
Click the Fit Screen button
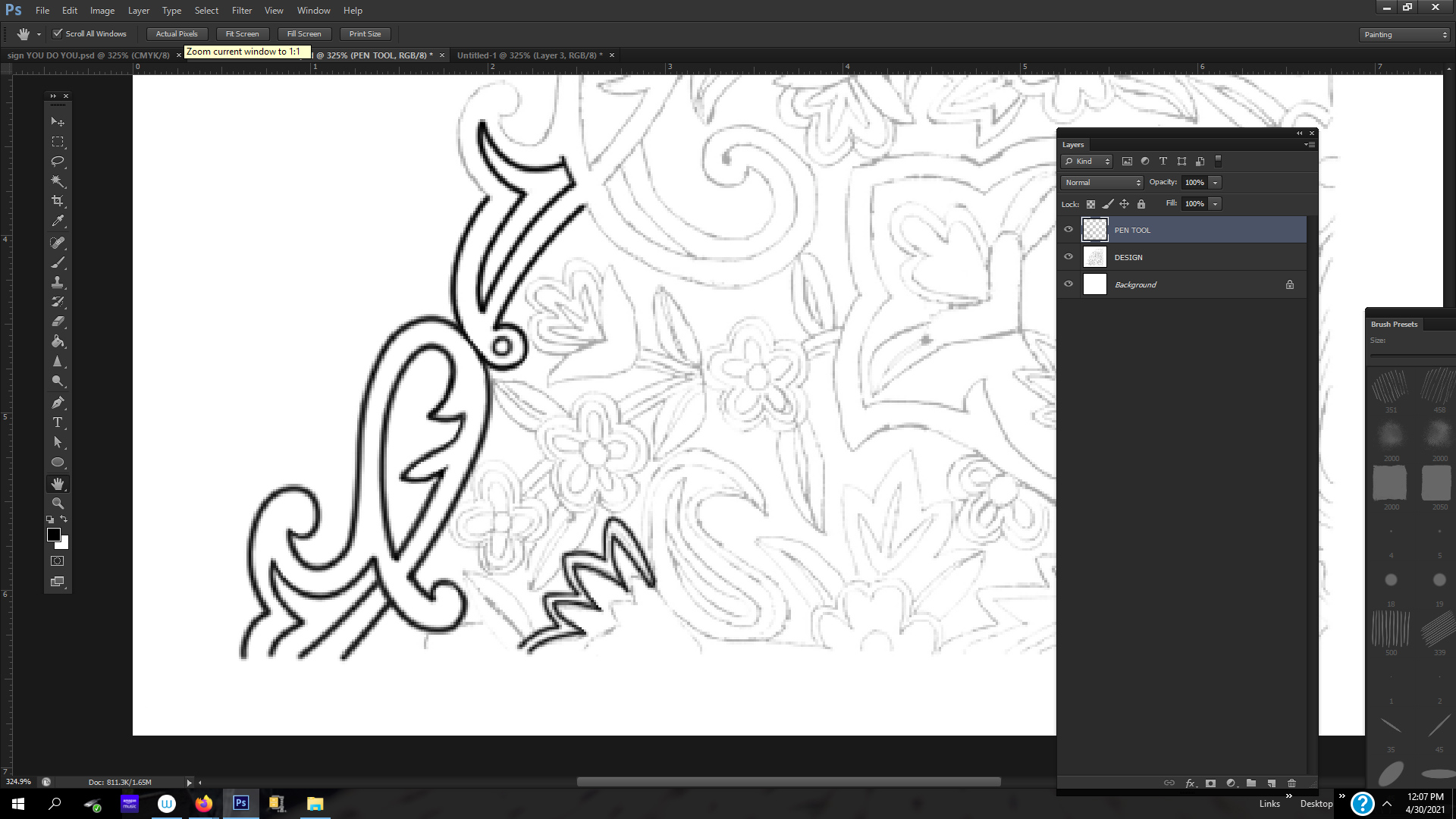[x=243, y=33]
